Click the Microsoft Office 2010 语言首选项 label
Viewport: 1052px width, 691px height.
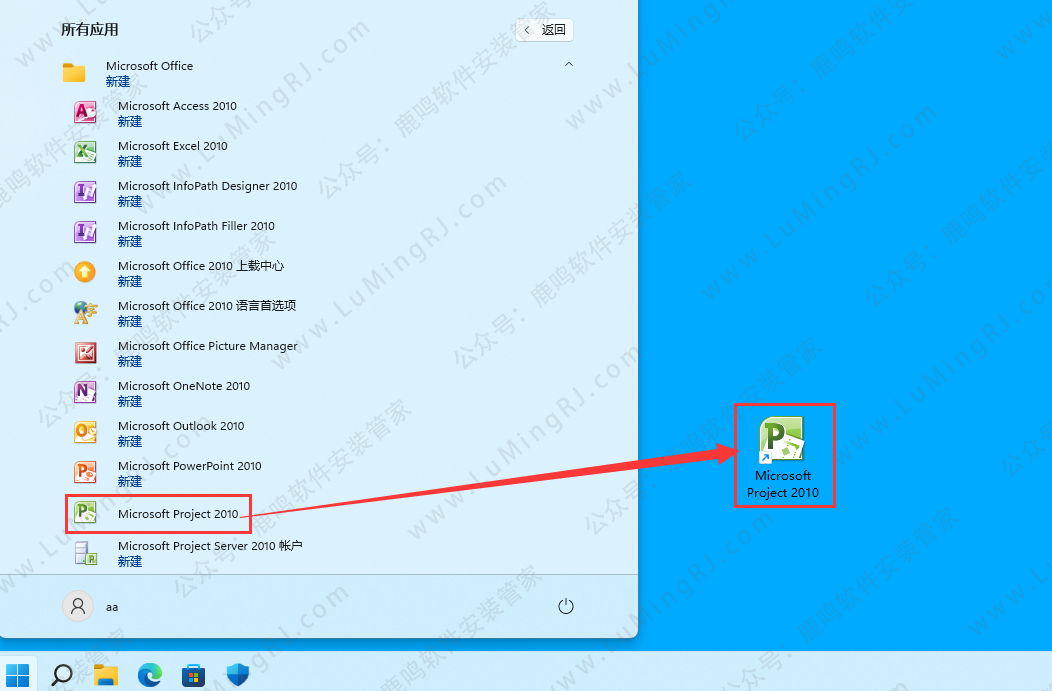pos(207,306)
